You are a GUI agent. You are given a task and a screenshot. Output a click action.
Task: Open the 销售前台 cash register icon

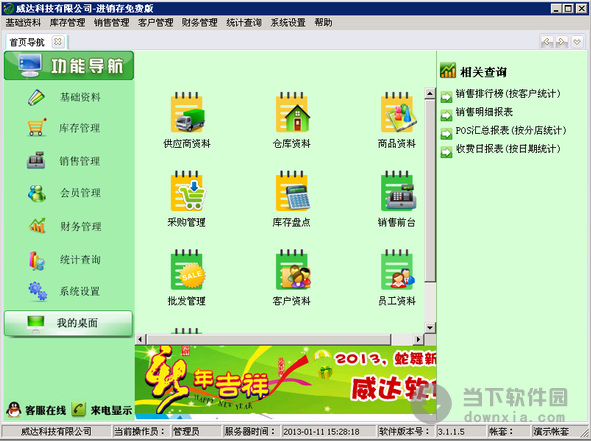coord(398,191)
